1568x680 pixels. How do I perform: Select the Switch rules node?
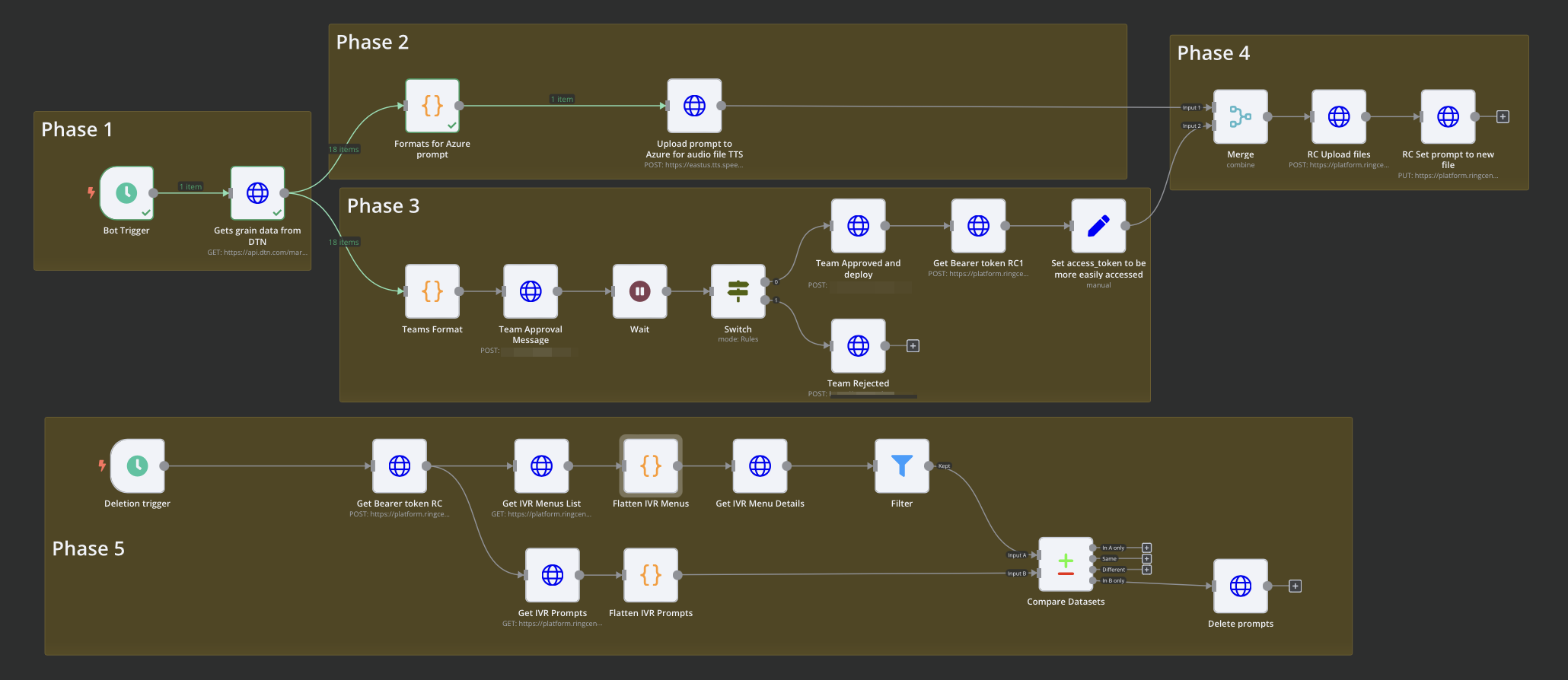point(738,291)
